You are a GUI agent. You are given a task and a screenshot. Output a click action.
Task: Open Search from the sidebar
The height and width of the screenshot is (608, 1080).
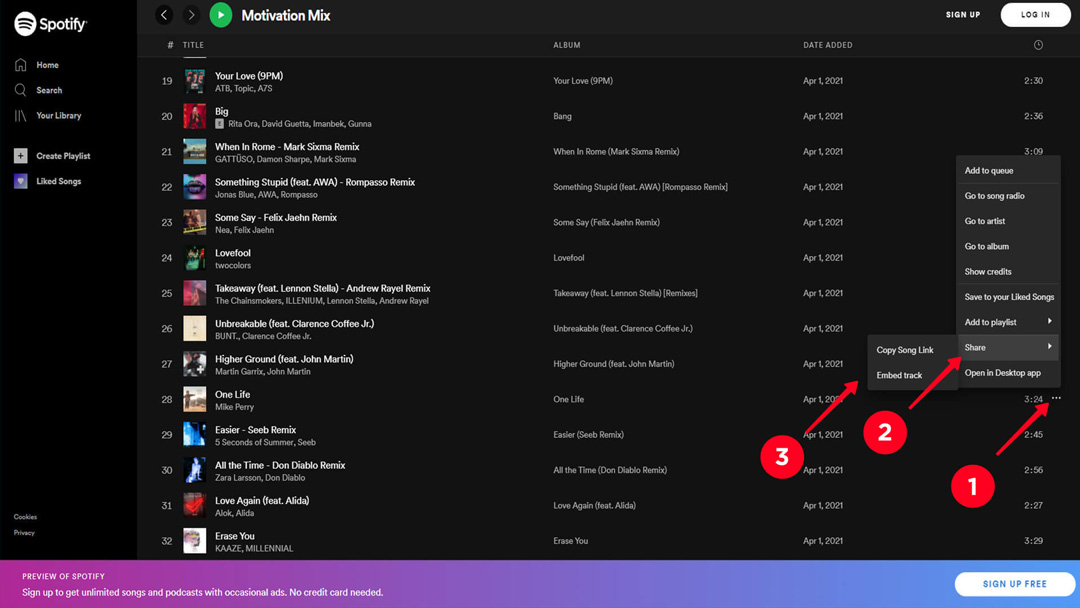tap(39, 90)
